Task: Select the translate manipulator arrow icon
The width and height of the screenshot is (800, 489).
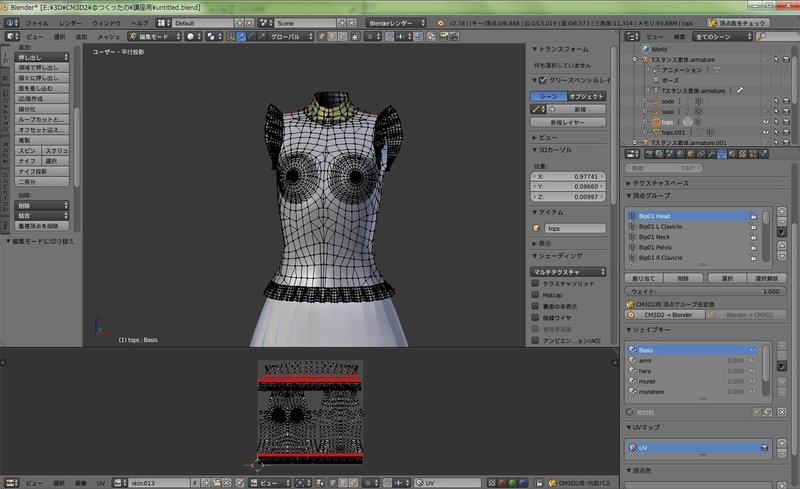Action: pos(241,37)
